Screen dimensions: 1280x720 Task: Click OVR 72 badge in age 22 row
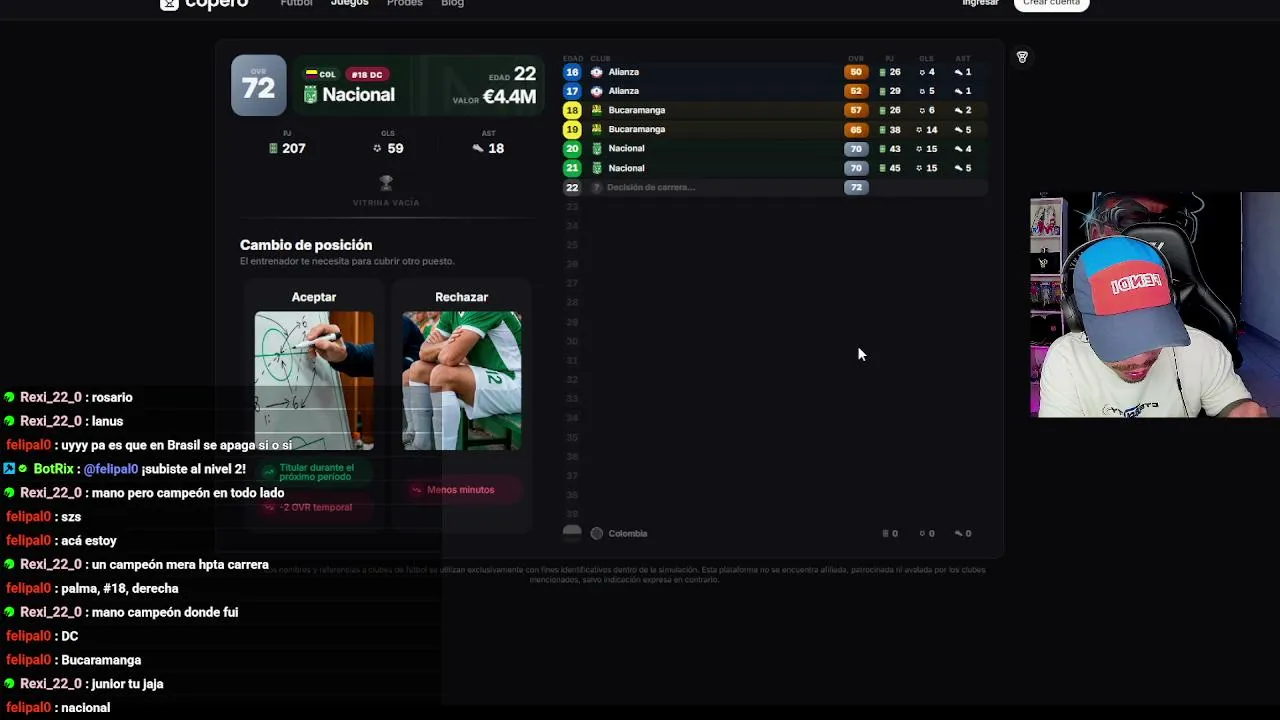click(856, 187)
